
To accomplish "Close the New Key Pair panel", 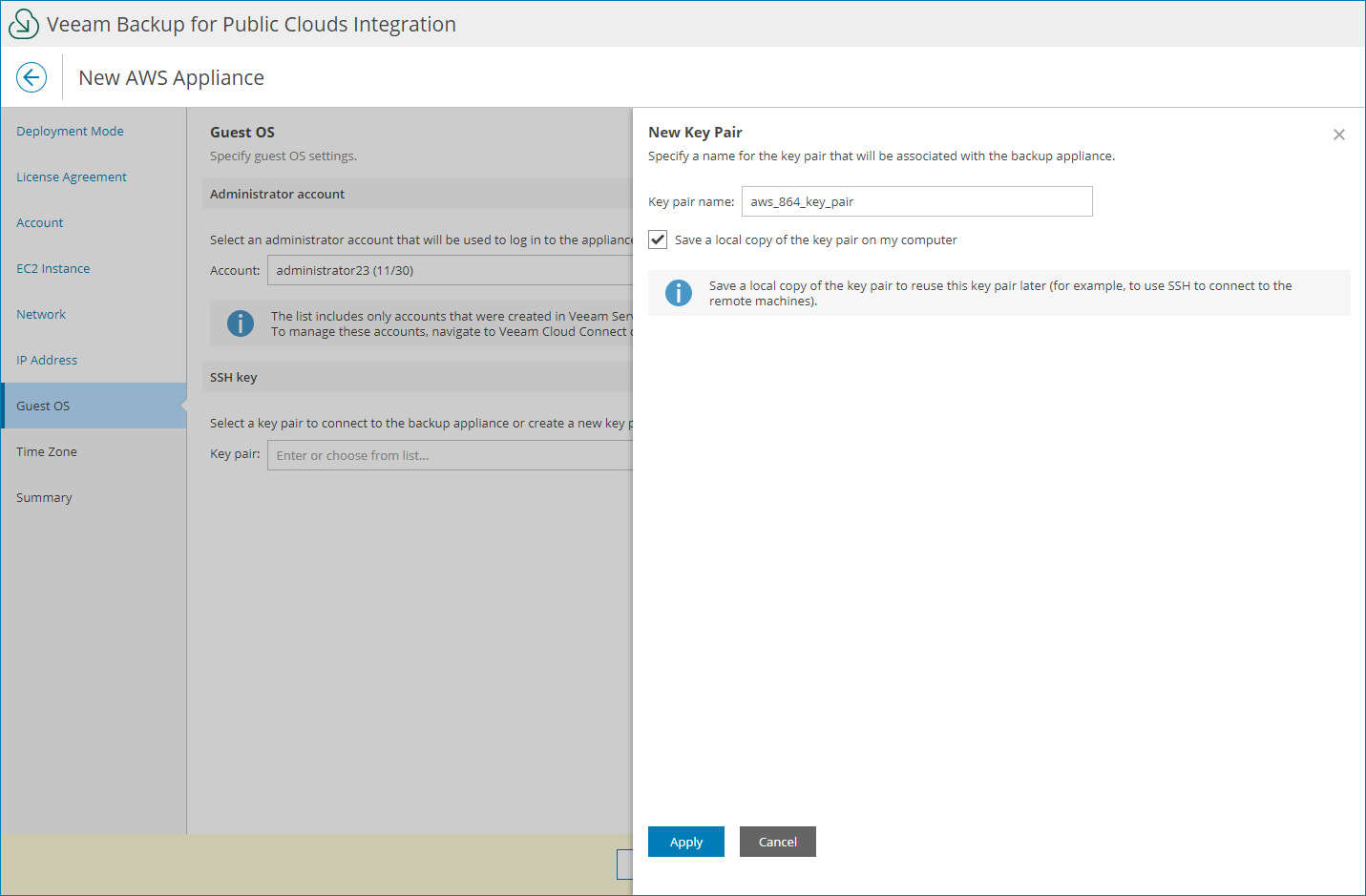I will (x=1338, y=135).
